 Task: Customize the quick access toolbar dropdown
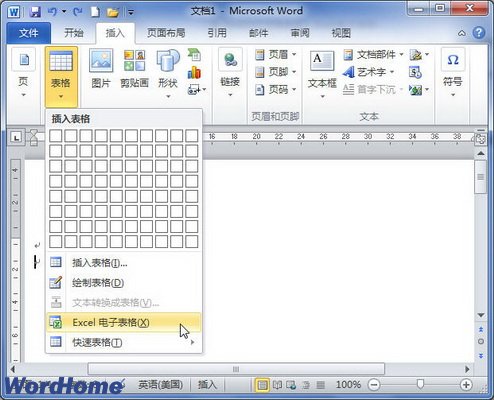131,13
